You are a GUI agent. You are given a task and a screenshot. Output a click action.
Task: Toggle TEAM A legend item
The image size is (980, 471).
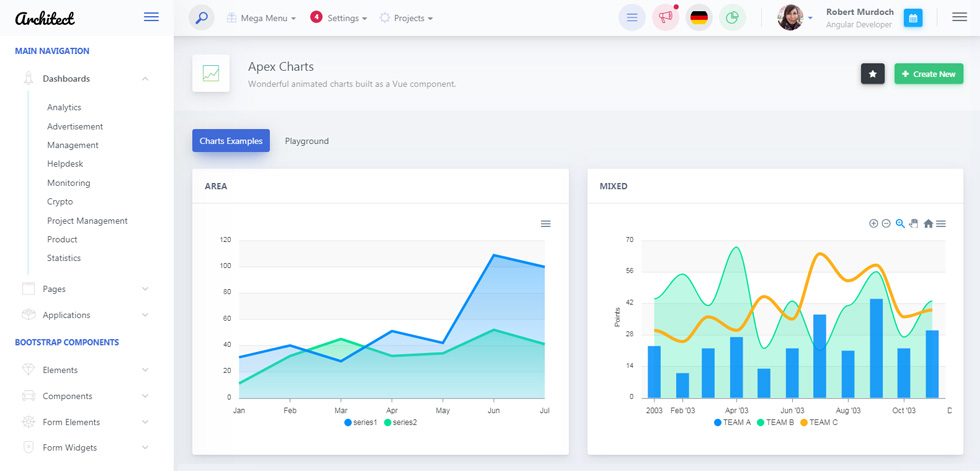pyautogui.click(x=732, y=423)
